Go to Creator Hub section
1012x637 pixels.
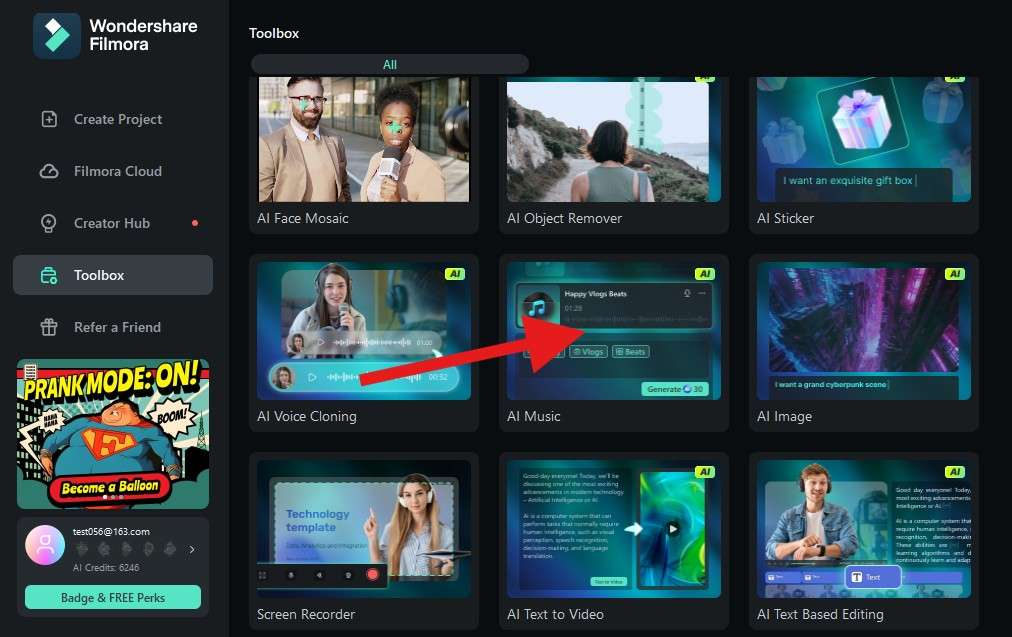[x=113, y=223]
